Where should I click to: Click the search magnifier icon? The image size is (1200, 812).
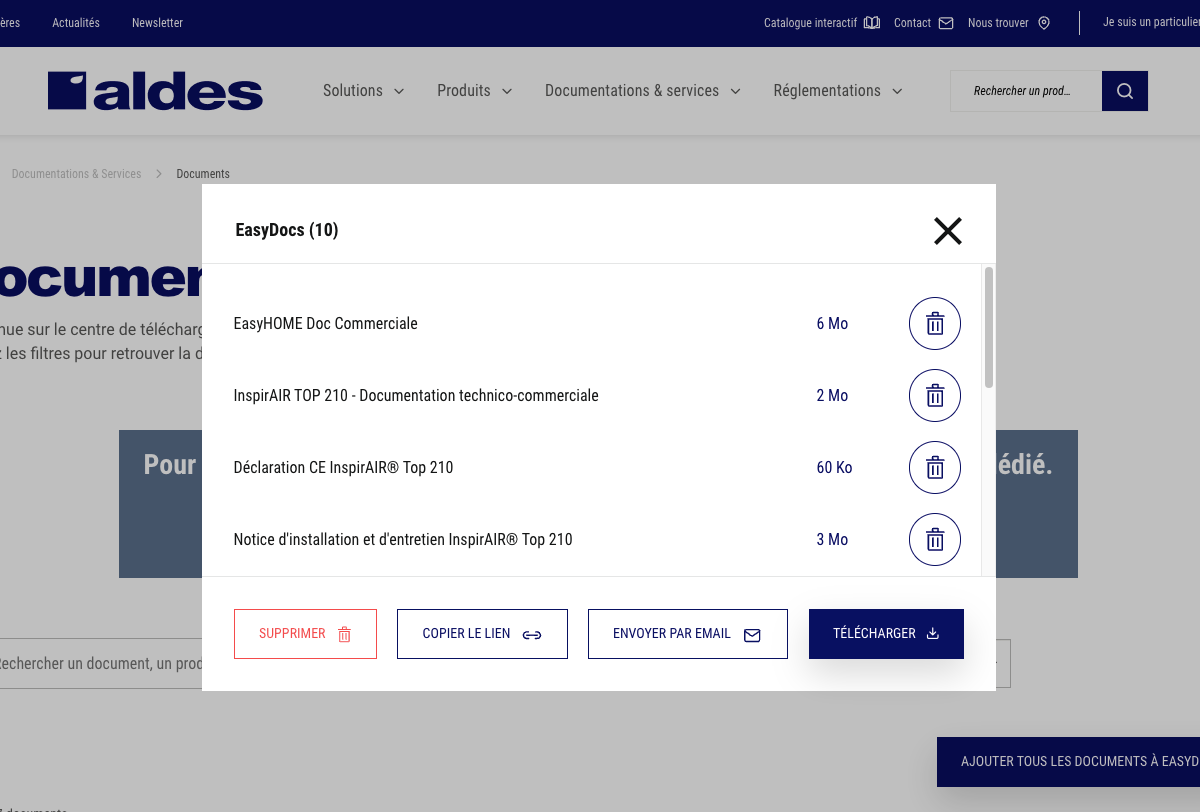point(1124,90)
